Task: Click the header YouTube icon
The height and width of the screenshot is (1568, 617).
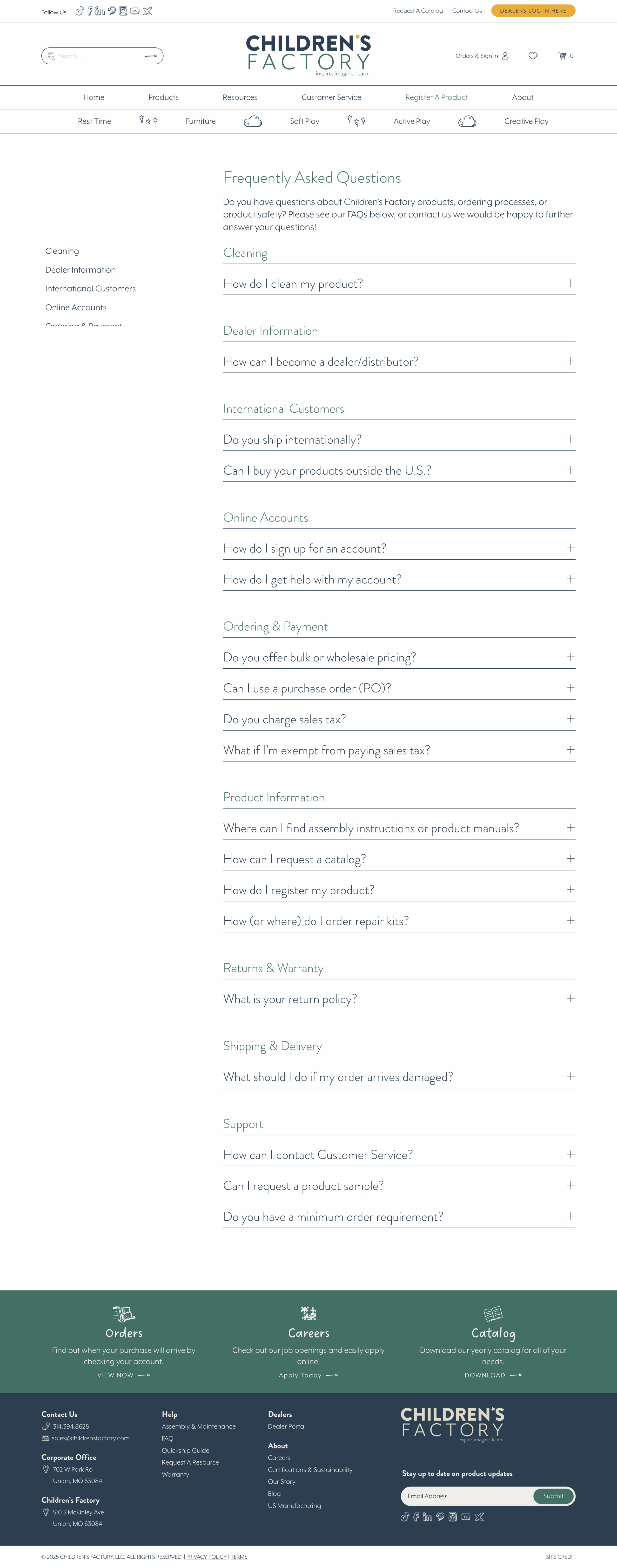Action: (x=135, y=11)
